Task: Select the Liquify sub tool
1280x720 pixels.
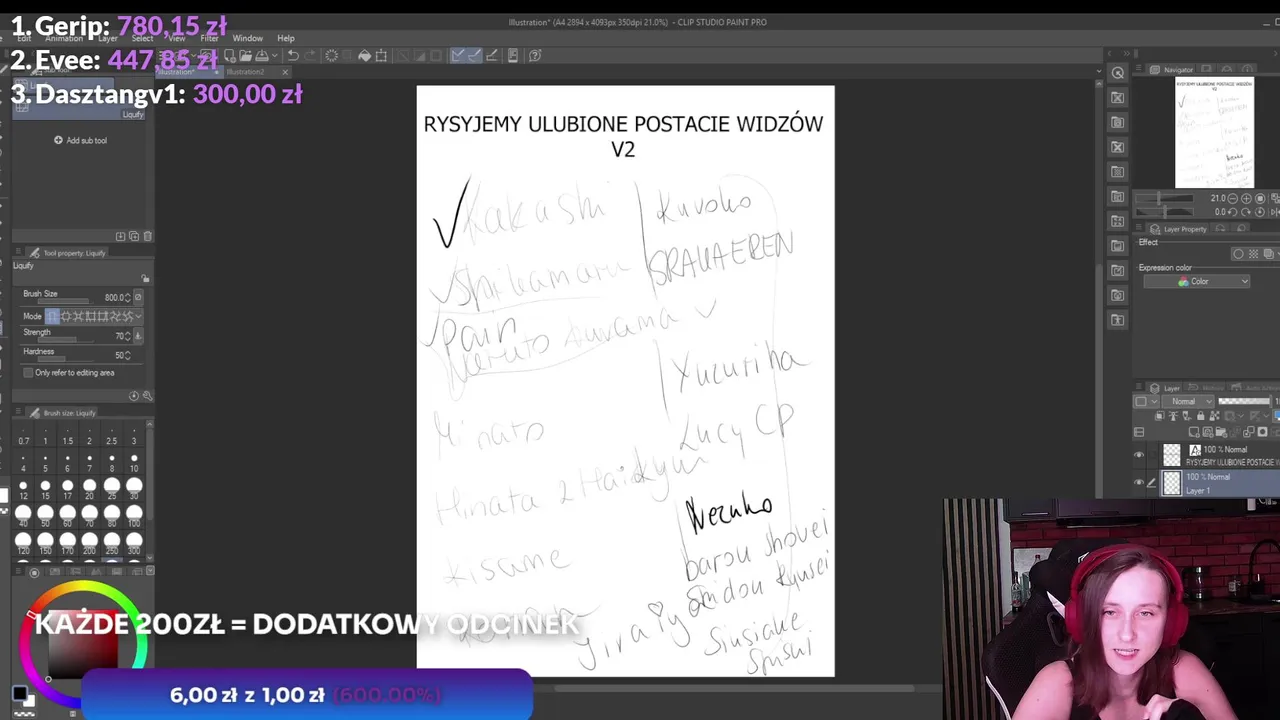Action: pyautogui.click(x=80, y=109)
